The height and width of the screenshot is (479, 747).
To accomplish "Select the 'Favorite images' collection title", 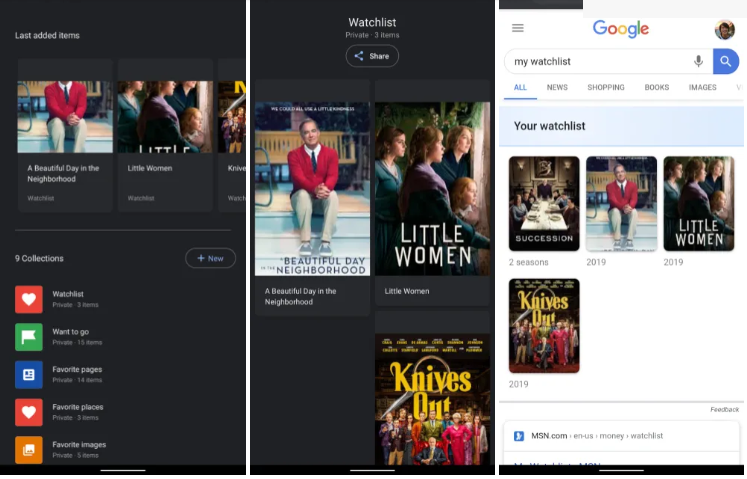I will pos(79,445).
